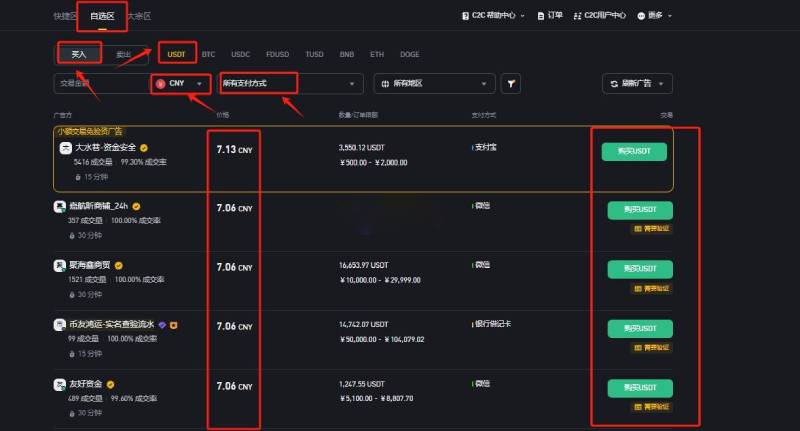Open the filter funnel icon
800x431 pixels.
[x=511, y=84]
